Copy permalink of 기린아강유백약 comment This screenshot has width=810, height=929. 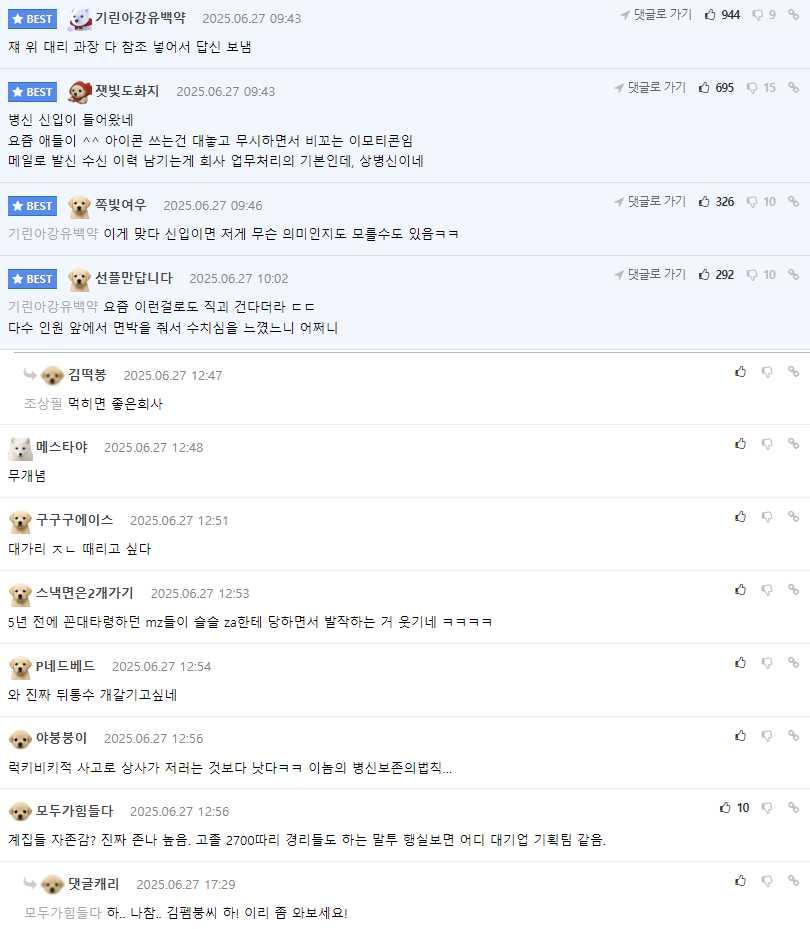[x=793, y=15]
